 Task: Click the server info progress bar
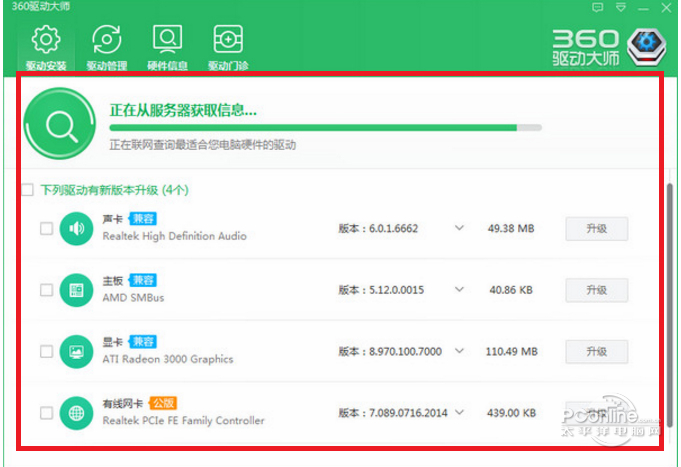[326, 128]
